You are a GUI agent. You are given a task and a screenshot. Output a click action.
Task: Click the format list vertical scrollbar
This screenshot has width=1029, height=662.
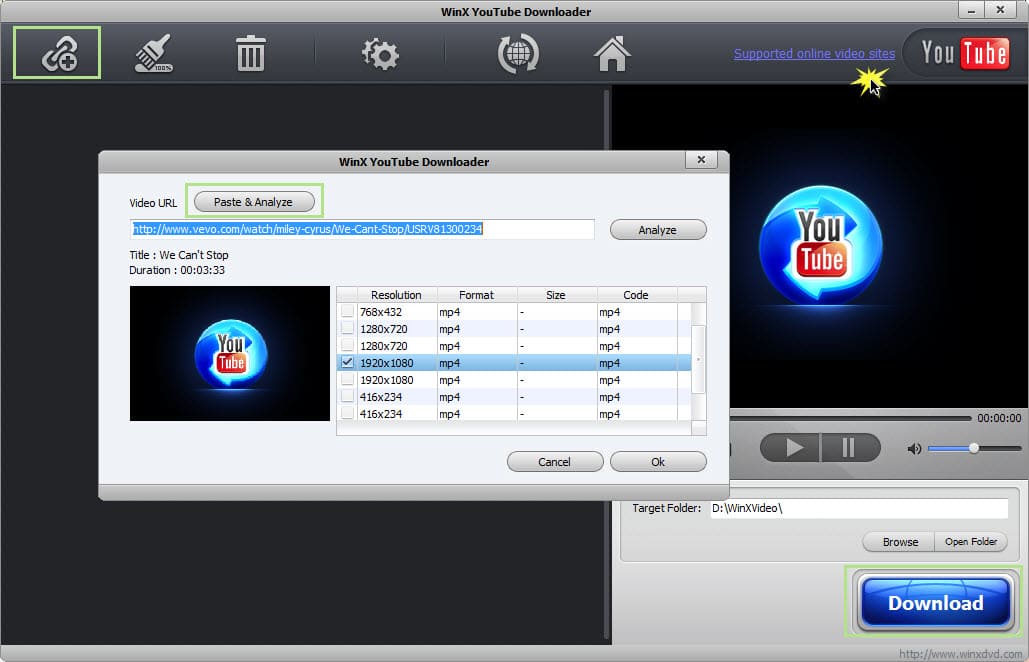(698, 360)
